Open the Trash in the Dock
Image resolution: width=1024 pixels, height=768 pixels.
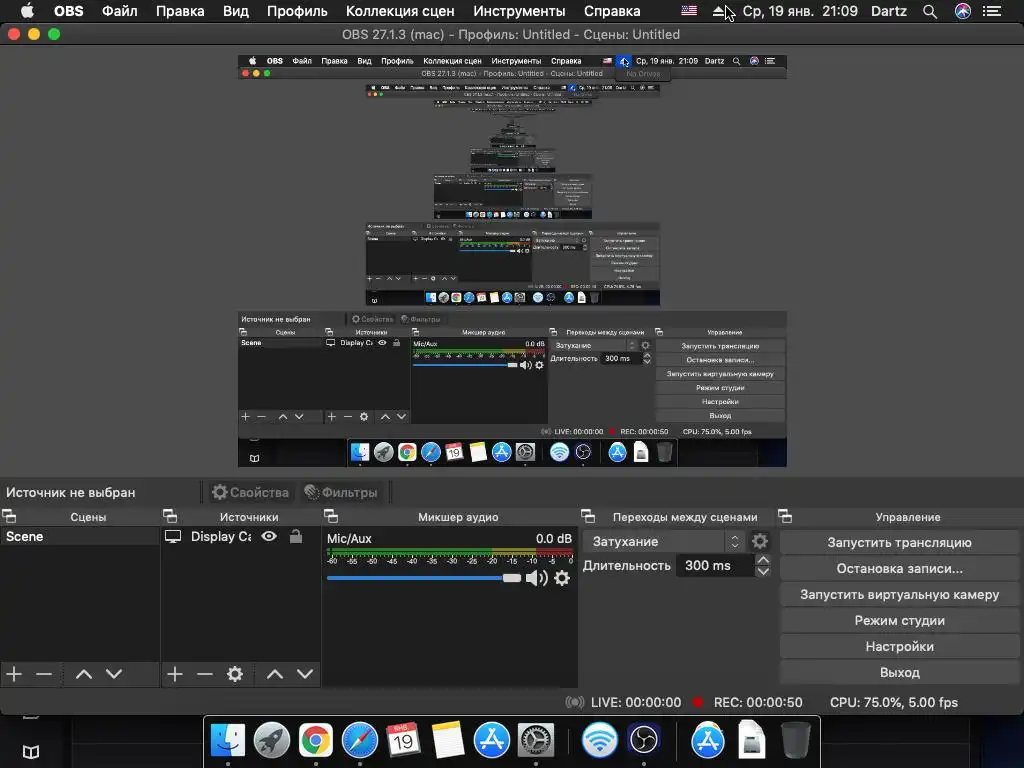pyautogui.click(x=795, y=741)
